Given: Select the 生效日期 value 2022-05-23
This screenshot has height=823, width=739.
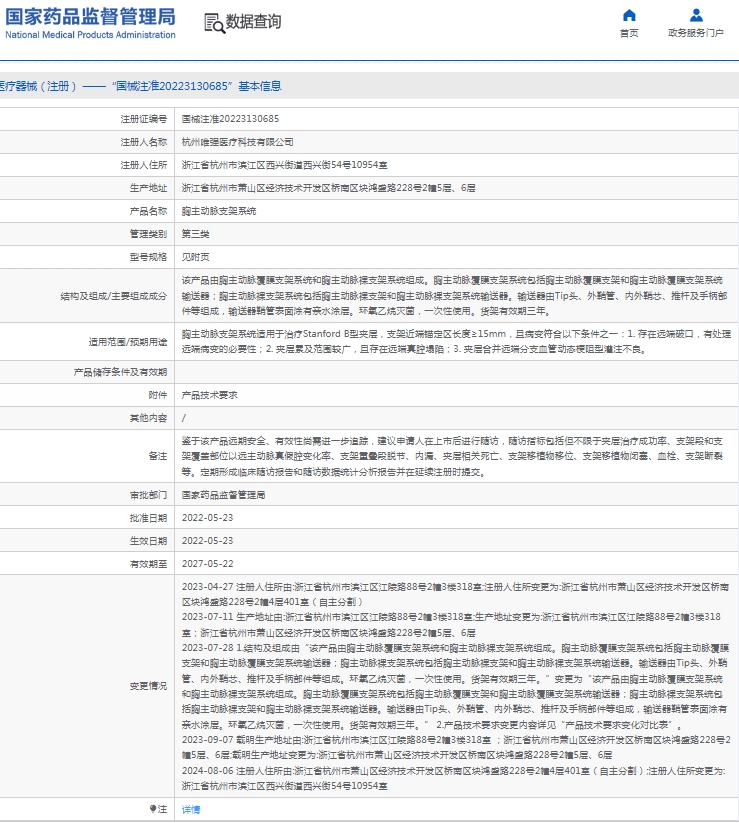Looking at the screenshot, I should click(x=207, y=541).
